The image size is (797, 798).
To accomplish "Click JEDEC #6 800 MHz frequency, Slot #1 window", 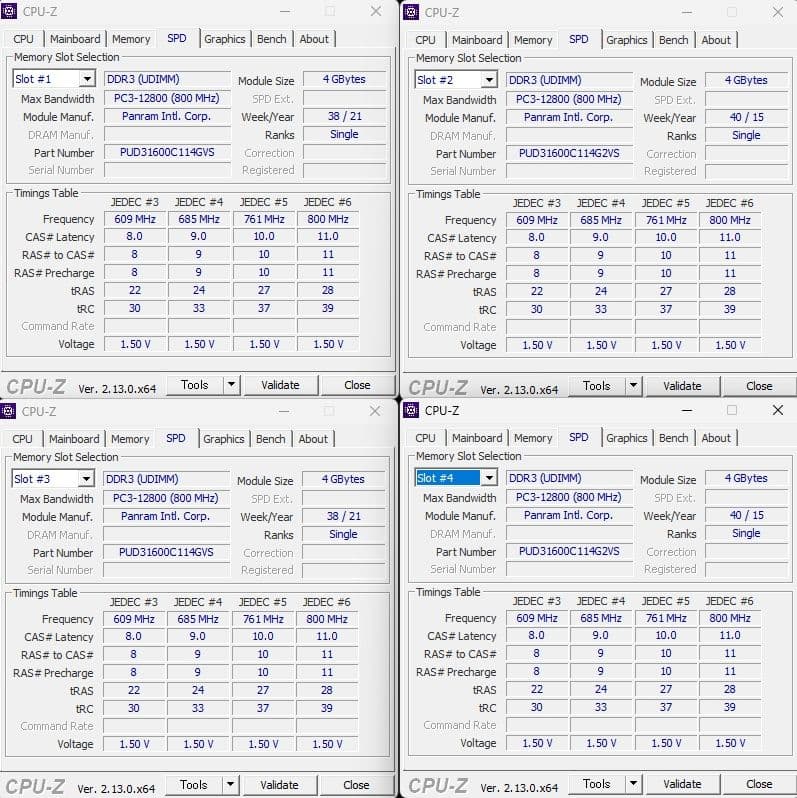I will (328, 219).
